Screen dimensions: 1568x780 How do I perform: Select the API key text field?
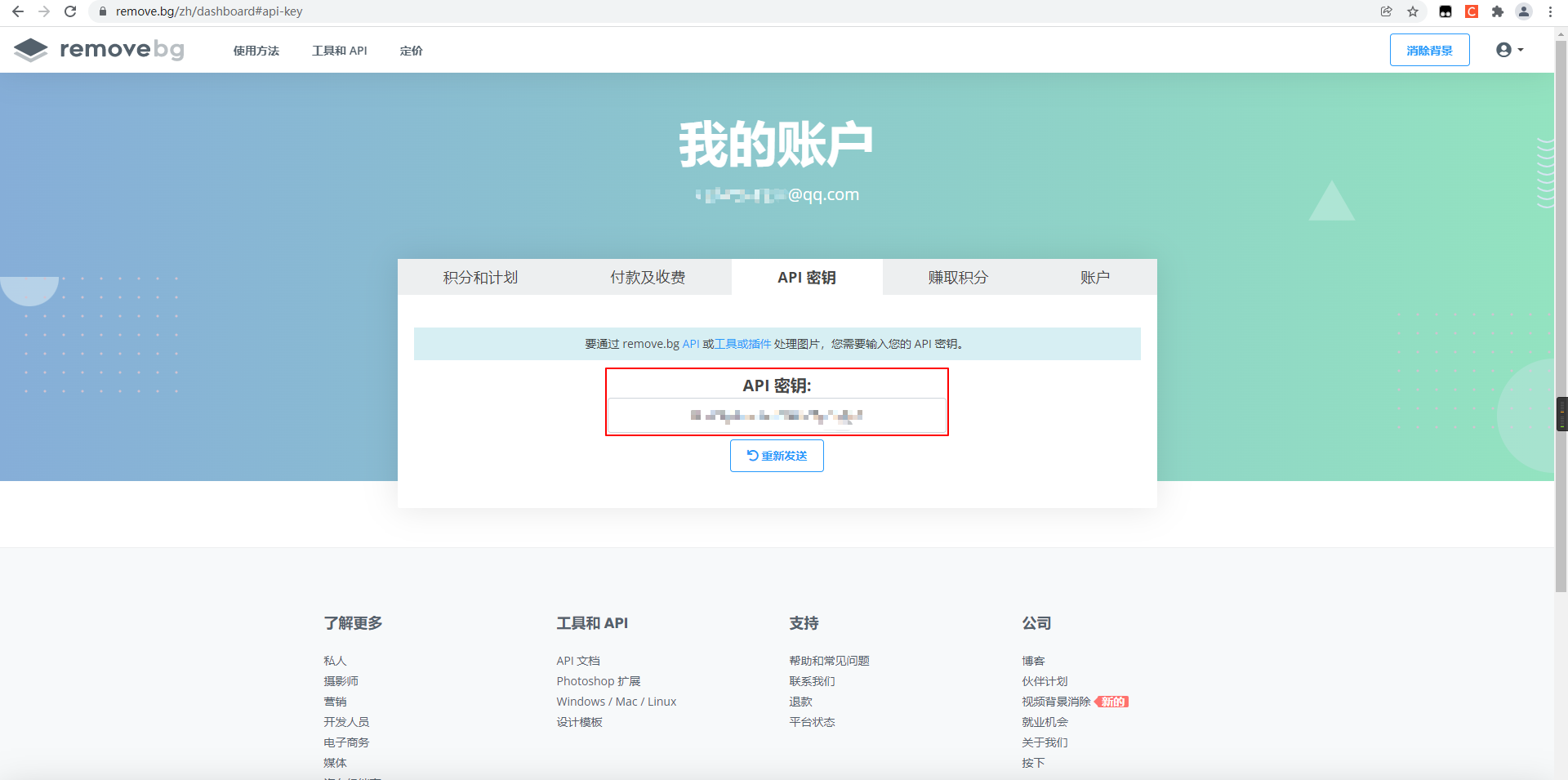point(776,416)
